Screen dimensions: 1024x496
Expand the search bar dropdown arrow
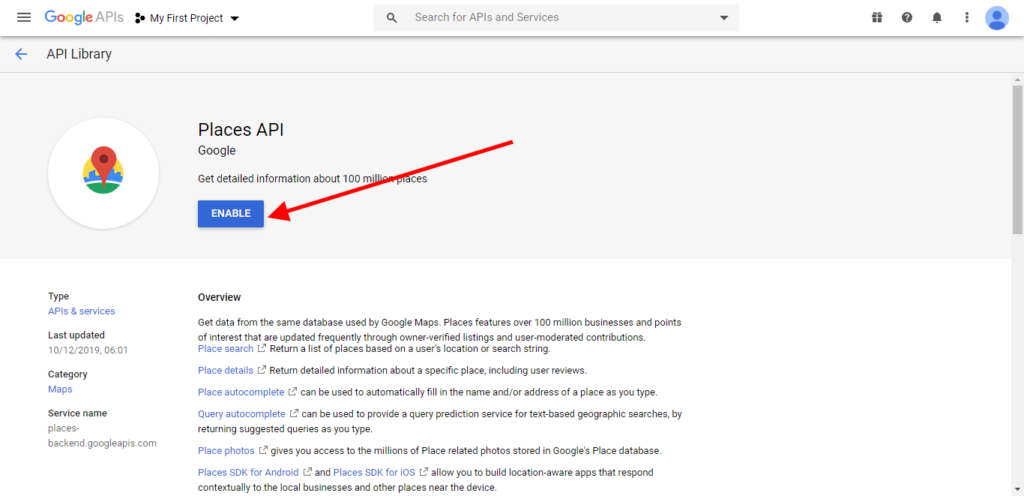[x=724, y=18]
